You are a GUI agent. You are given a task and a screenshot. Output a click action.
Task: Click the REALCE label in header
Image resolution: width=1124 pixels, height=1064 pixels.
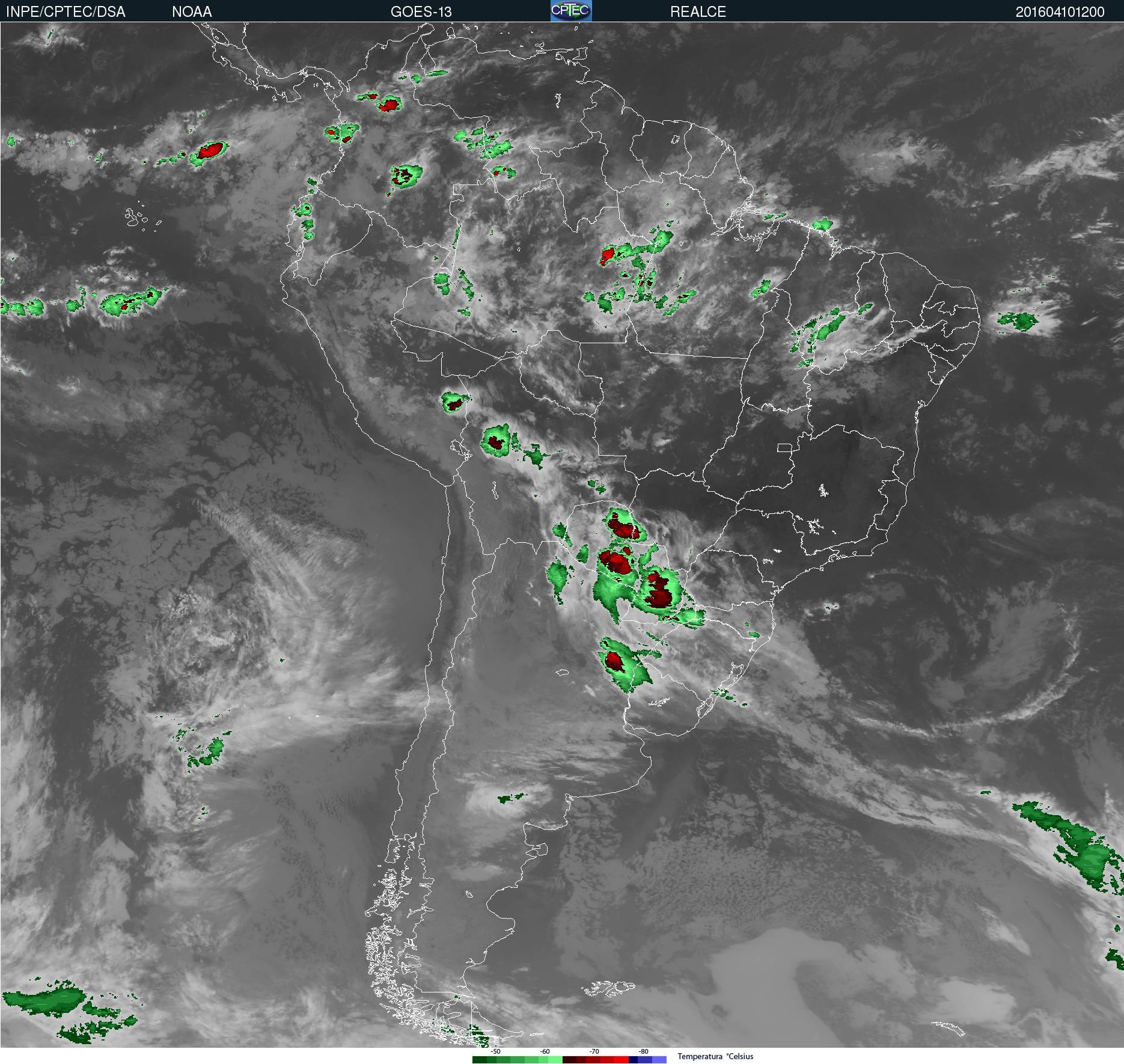[698, 12]
